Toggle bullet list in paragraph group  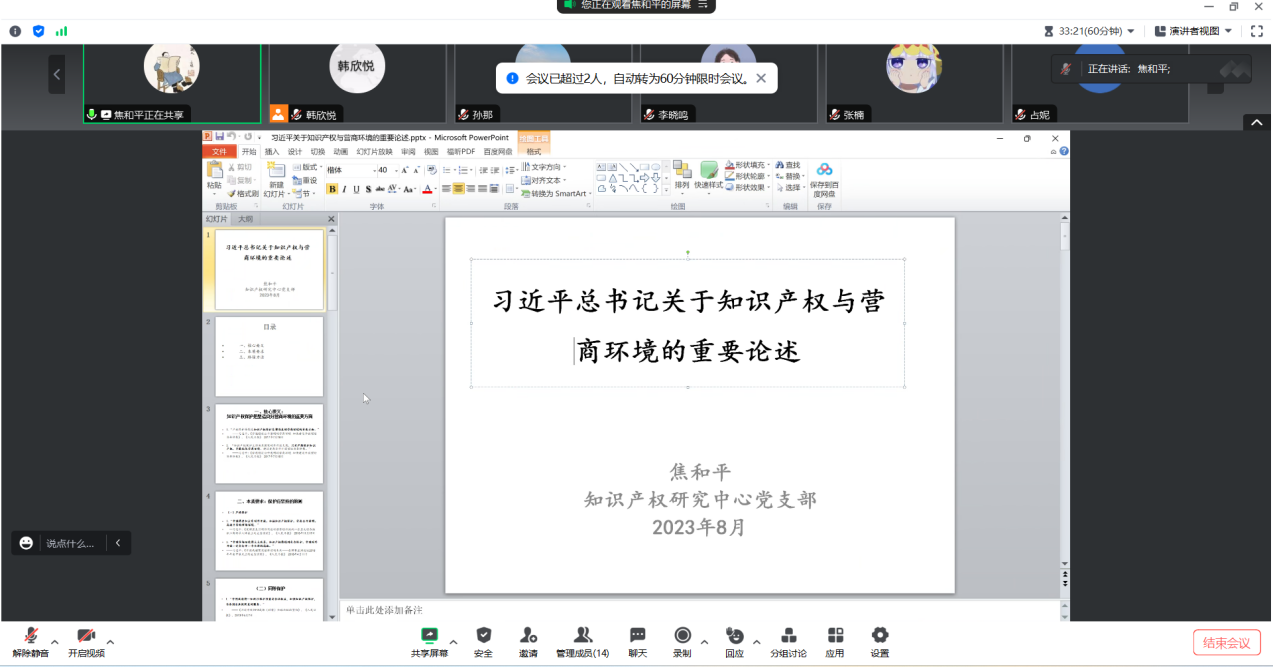(x=447, y=170)
